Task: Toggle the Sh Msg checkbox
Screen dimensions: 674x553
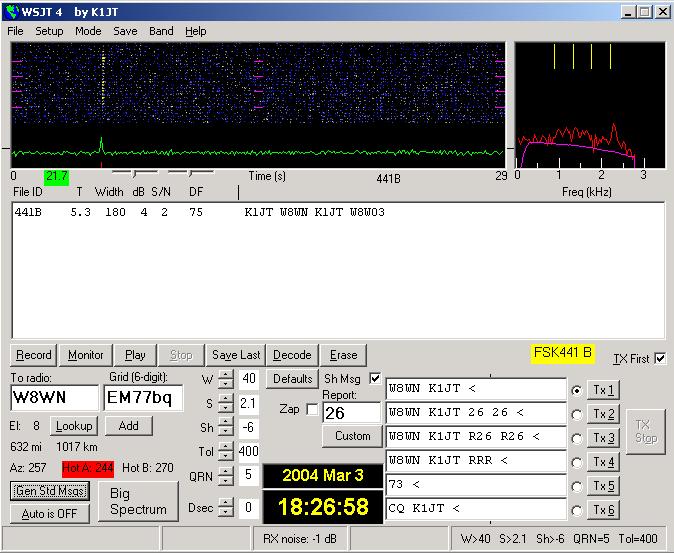Action: (375, 379)
